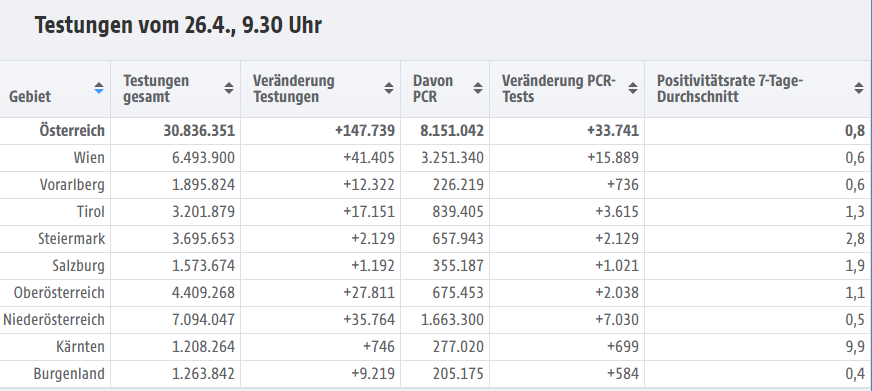The image size is (872, 391).
Task: Select the Vorarlberg region cell
Action: pyautogui.click(x=72, y=185)
